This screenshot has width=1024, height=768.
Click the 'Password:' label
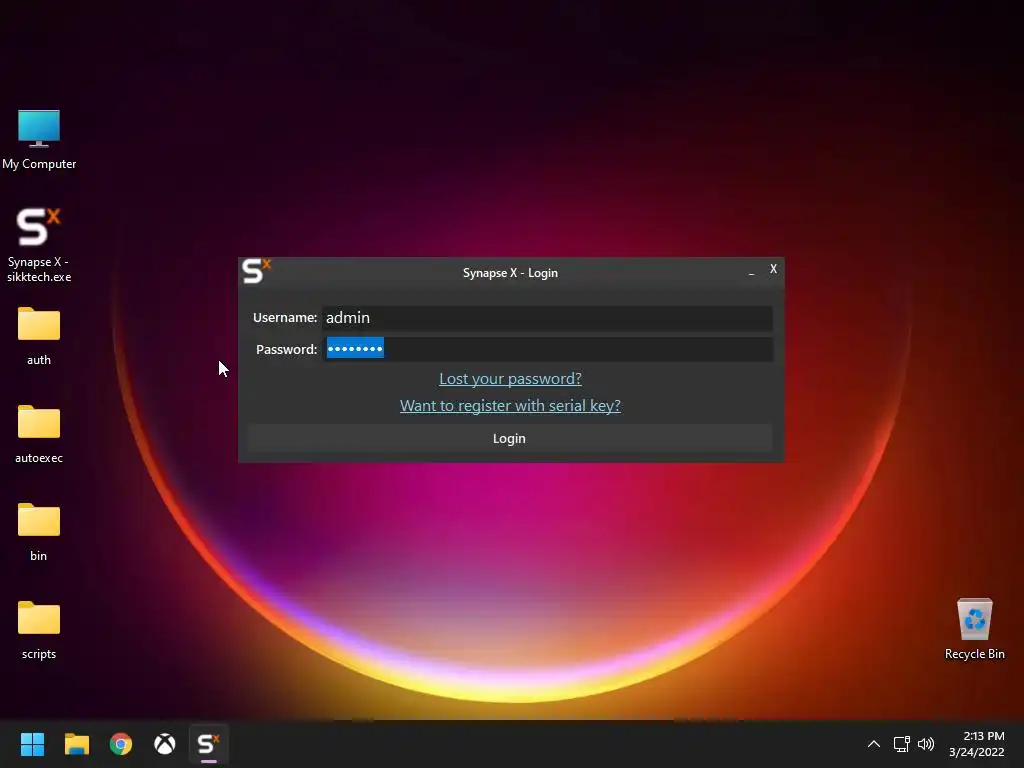(x=287, y=349)
